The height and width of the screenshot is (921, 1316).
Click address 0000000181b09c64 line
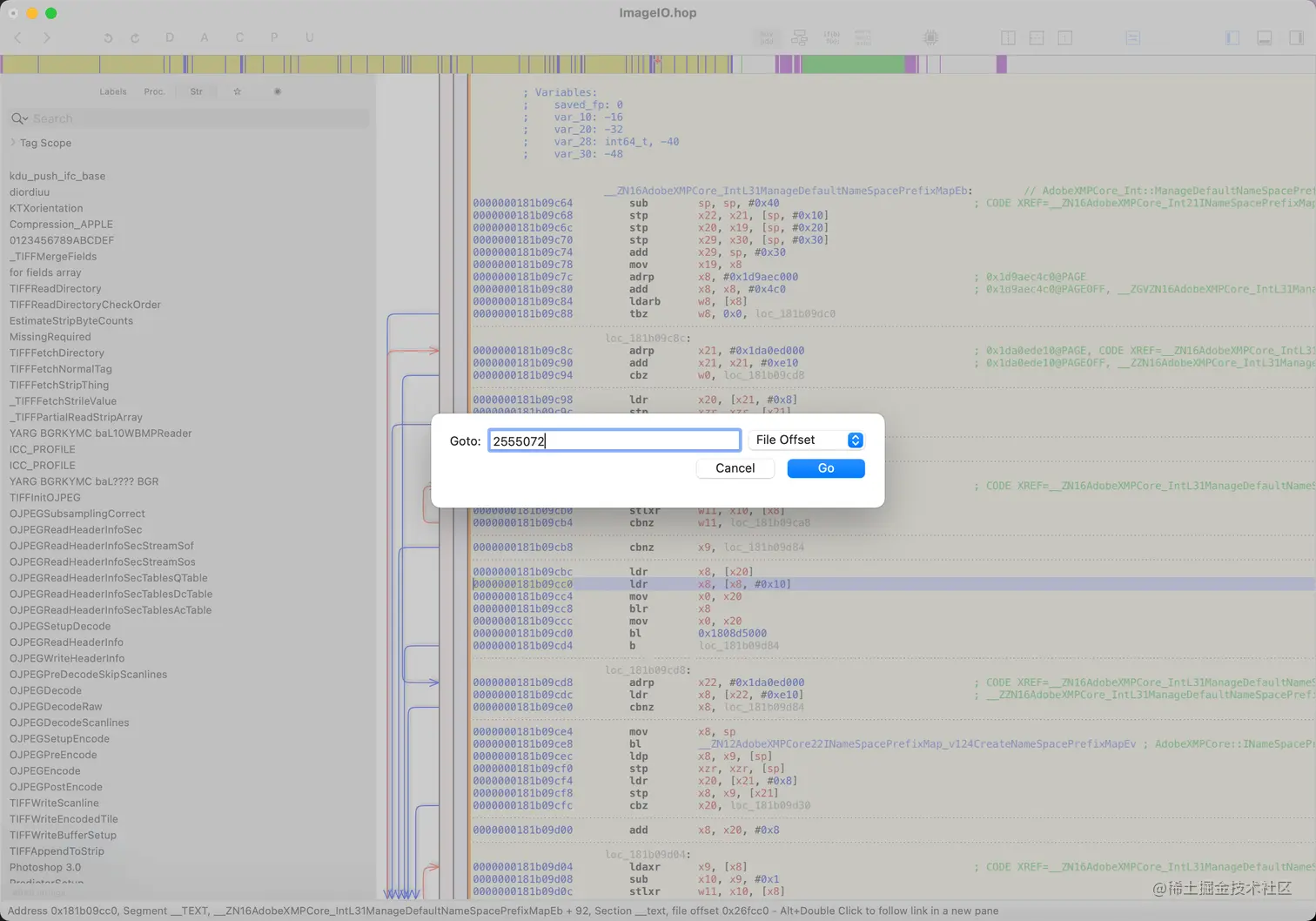[522, 203]
